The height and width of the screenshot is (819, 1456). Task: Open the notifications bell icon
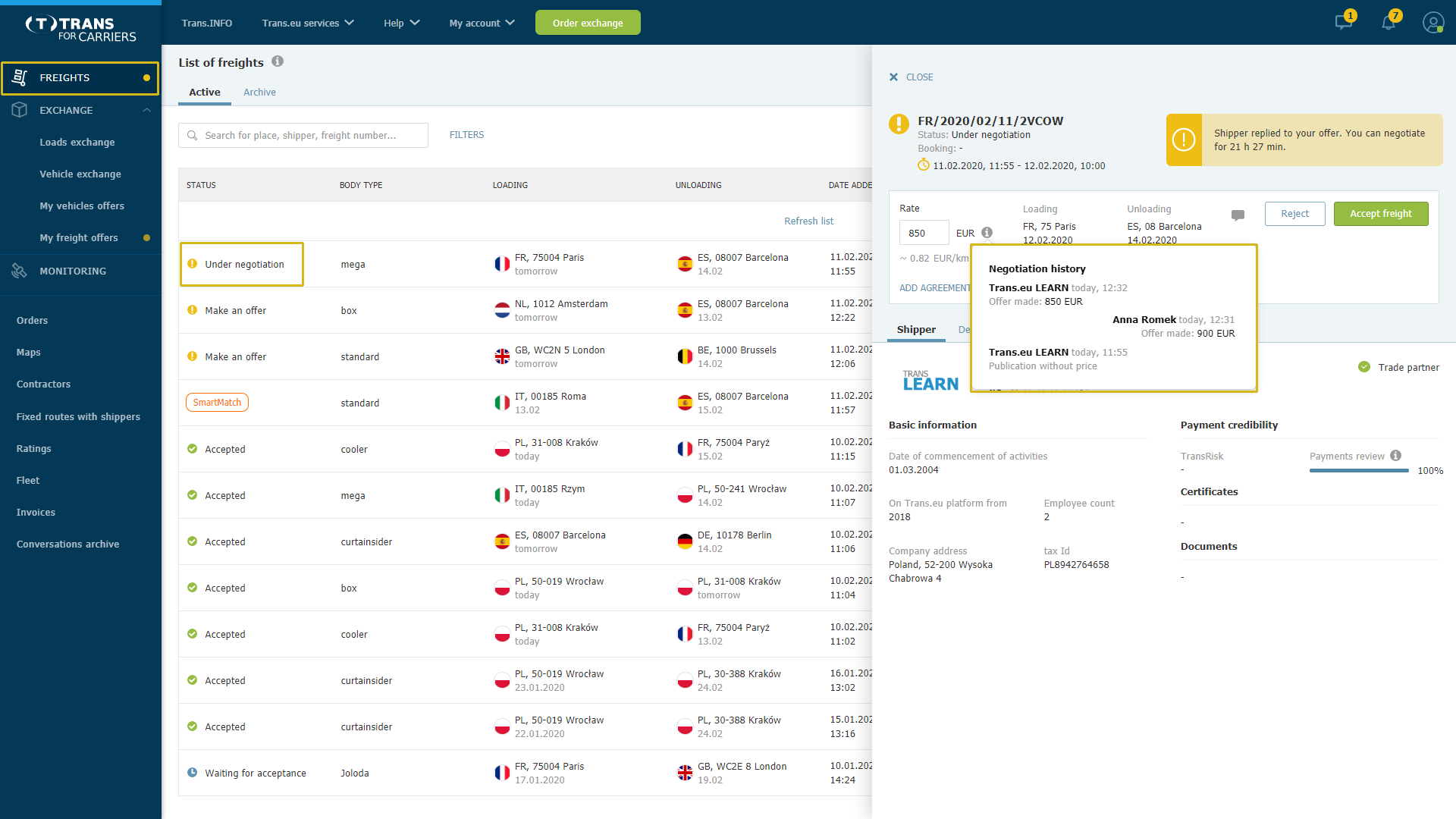click(1389, 22)
